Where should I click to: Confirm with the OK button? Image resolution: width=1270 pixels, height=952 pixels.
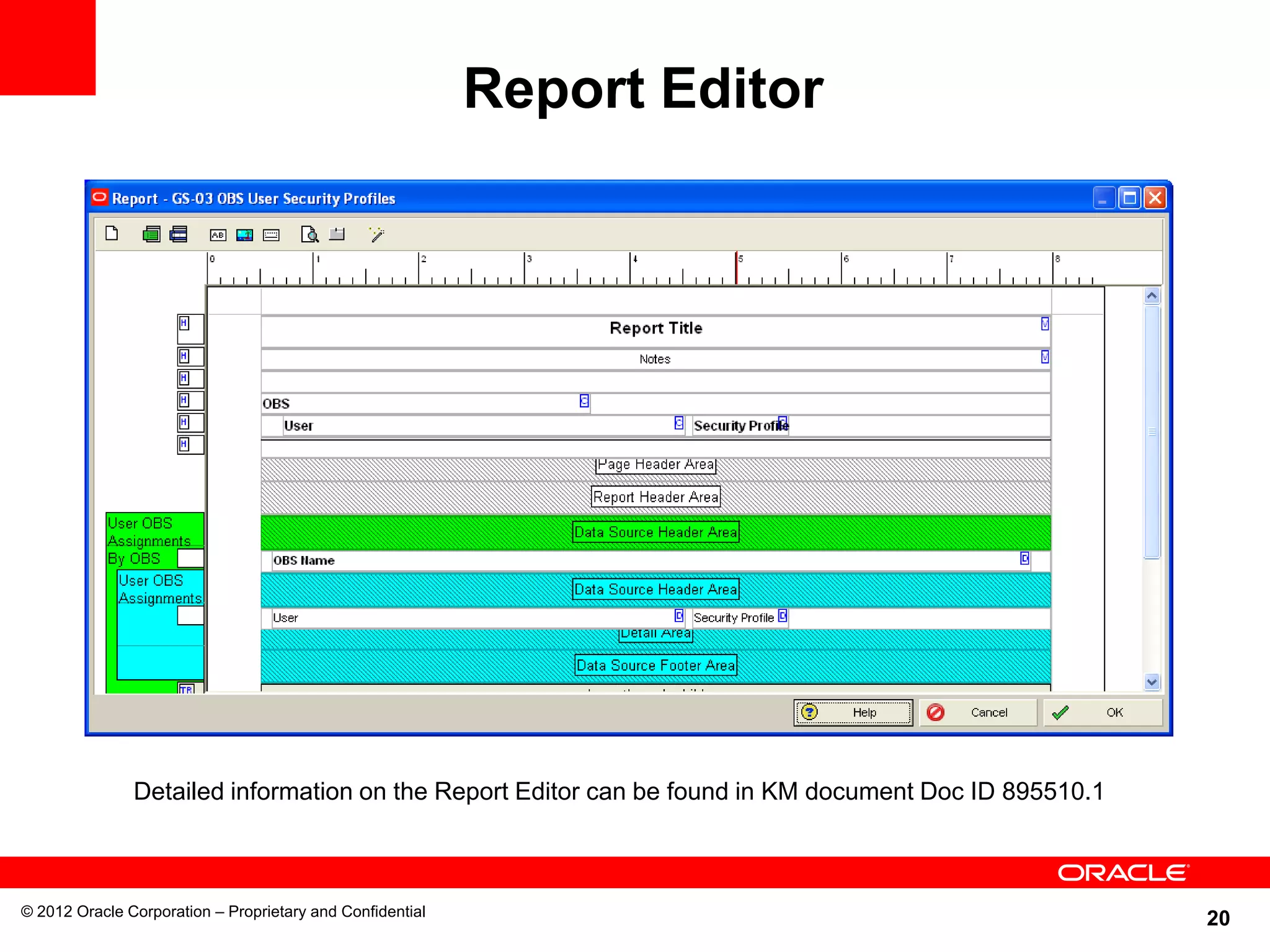click(1103, 713)
